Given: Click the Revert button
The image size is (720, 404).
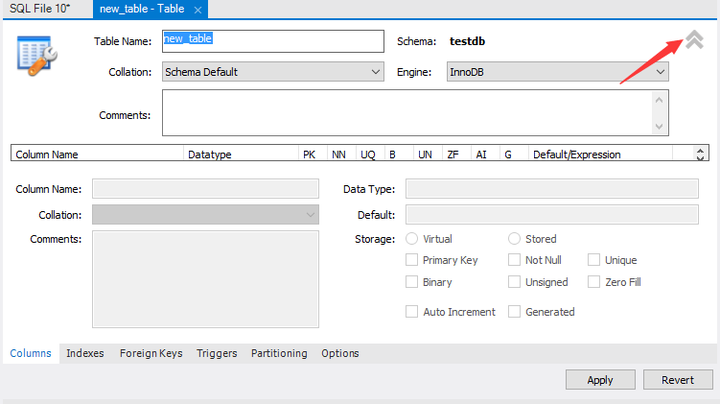Looking at the screenshot, I should 678,380.
